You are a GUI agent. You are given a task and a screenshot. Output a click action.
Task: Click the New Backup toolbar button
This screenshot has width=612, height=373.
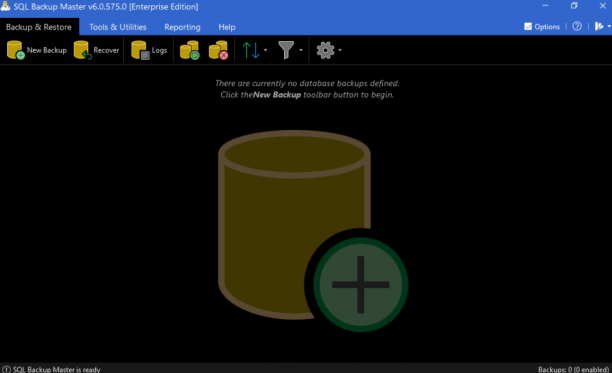(x=37, y=50)
